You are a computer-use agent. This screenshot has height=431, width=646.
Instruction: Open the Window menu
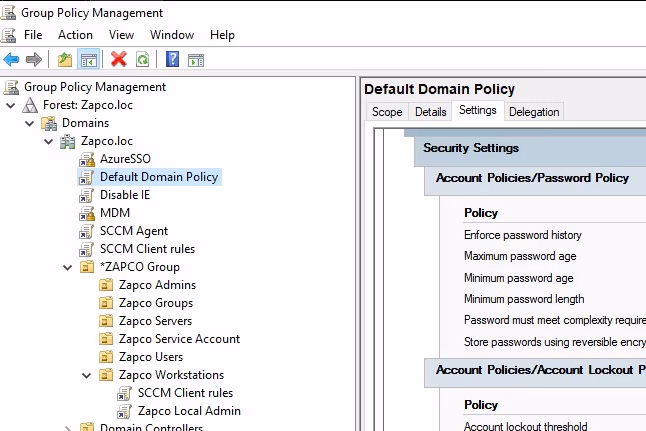coord(172,35)
